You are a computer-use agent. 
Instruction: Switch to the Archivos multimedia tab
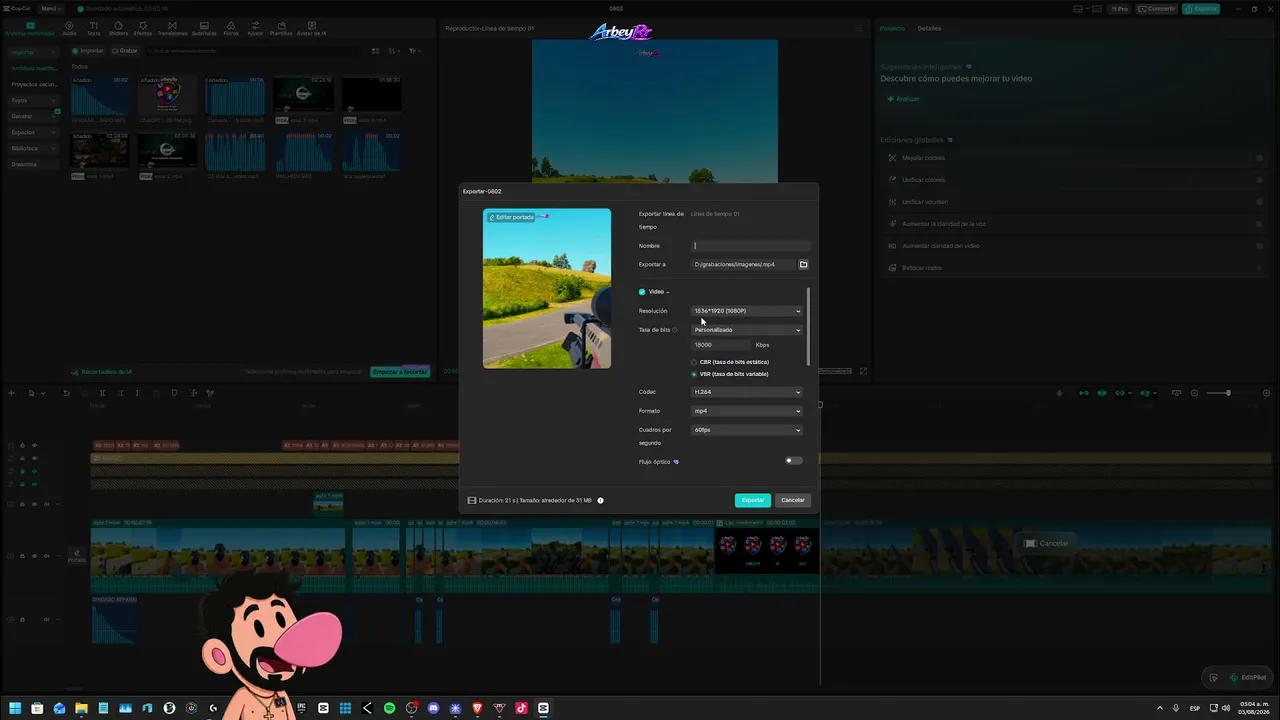pos(30,28)
